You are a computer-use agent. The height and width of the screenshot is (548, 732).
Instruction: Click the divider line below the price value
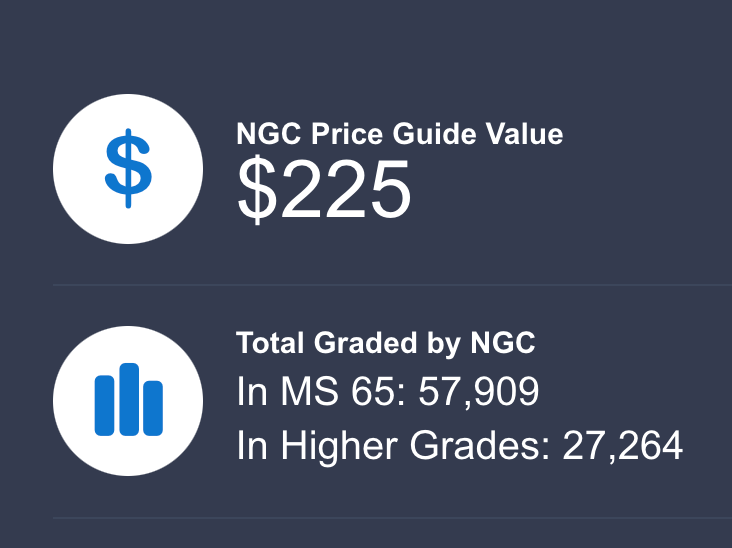coord(392,285)
